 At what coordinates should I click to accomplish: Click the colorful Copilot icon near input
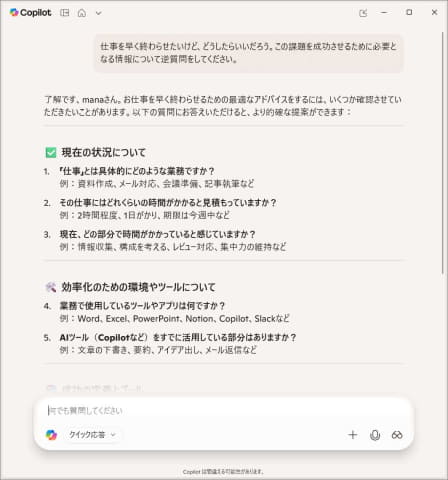(x=51, y=435)
